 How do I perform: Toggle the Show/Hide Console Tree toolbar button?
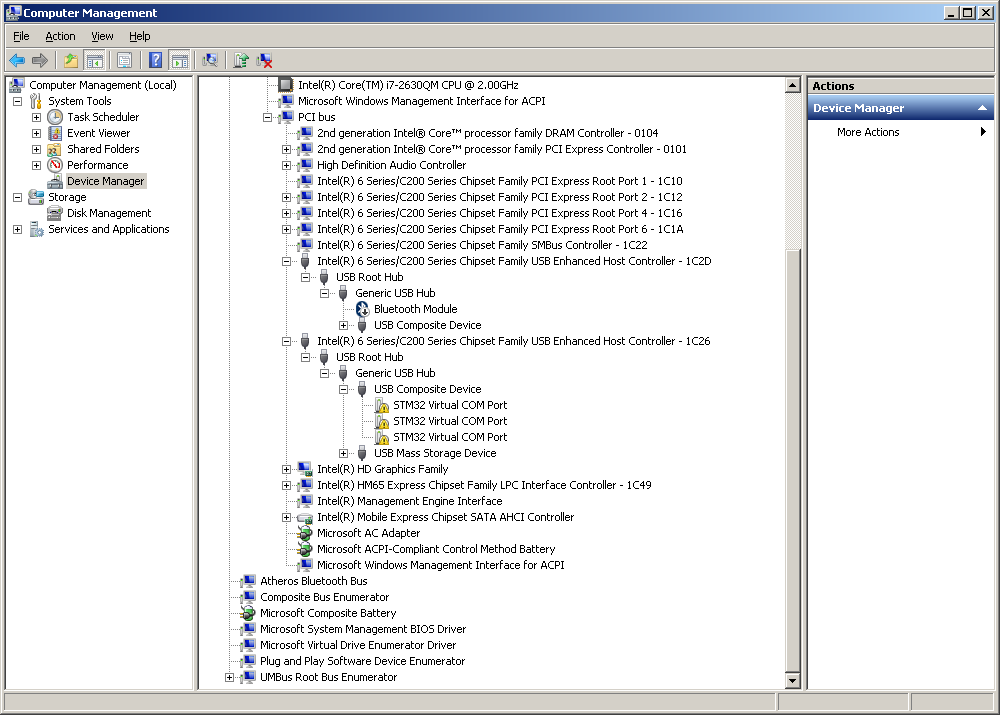[x=95, y=61]
